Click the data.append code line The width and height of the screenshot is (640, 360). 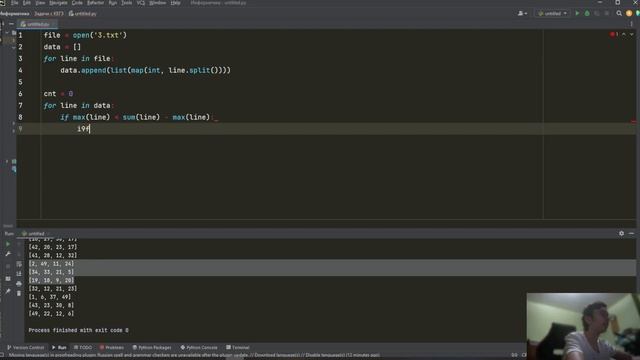pos(145,70)
